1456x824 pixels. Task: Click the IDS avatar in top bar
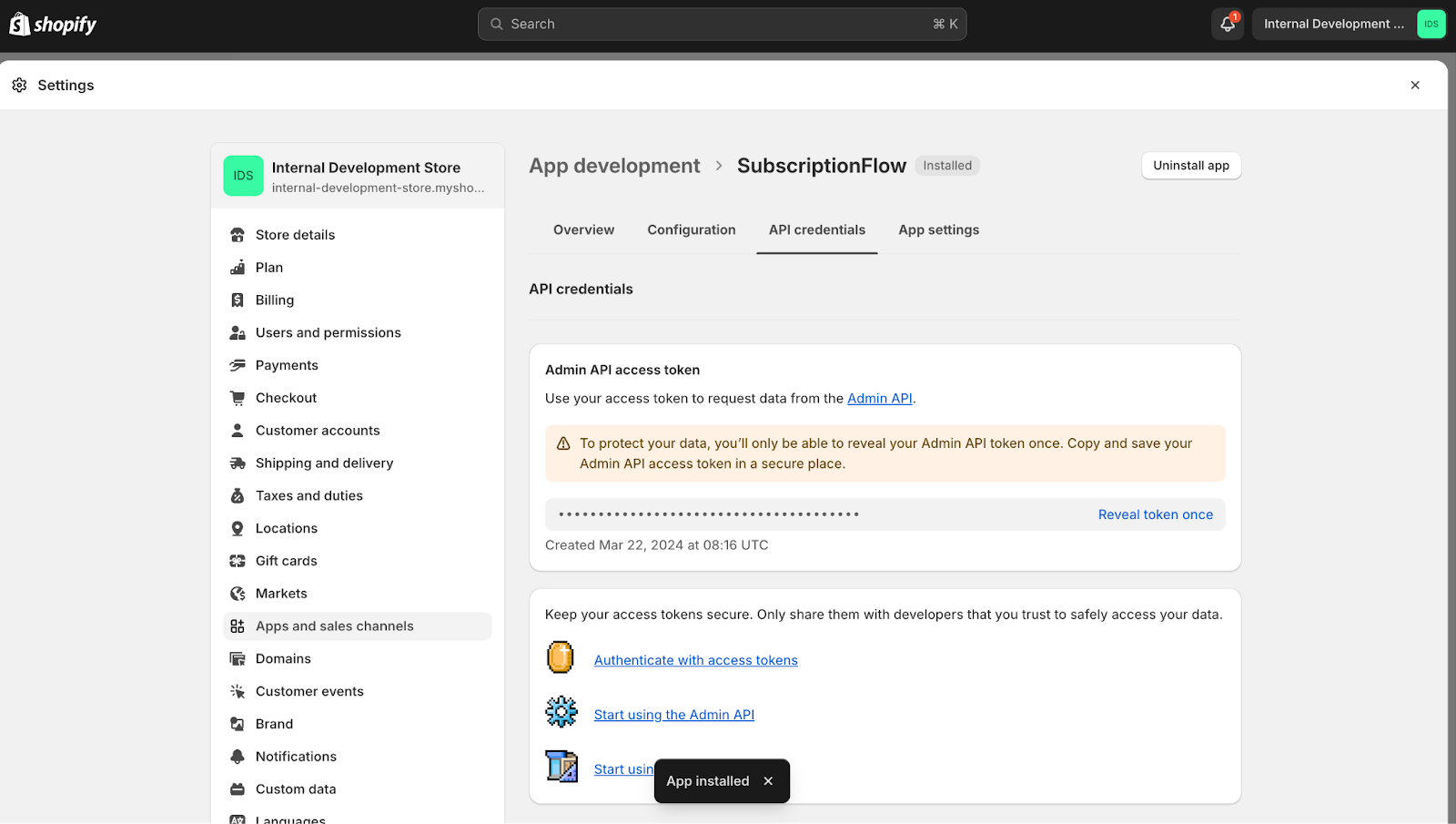point(1431,25)
